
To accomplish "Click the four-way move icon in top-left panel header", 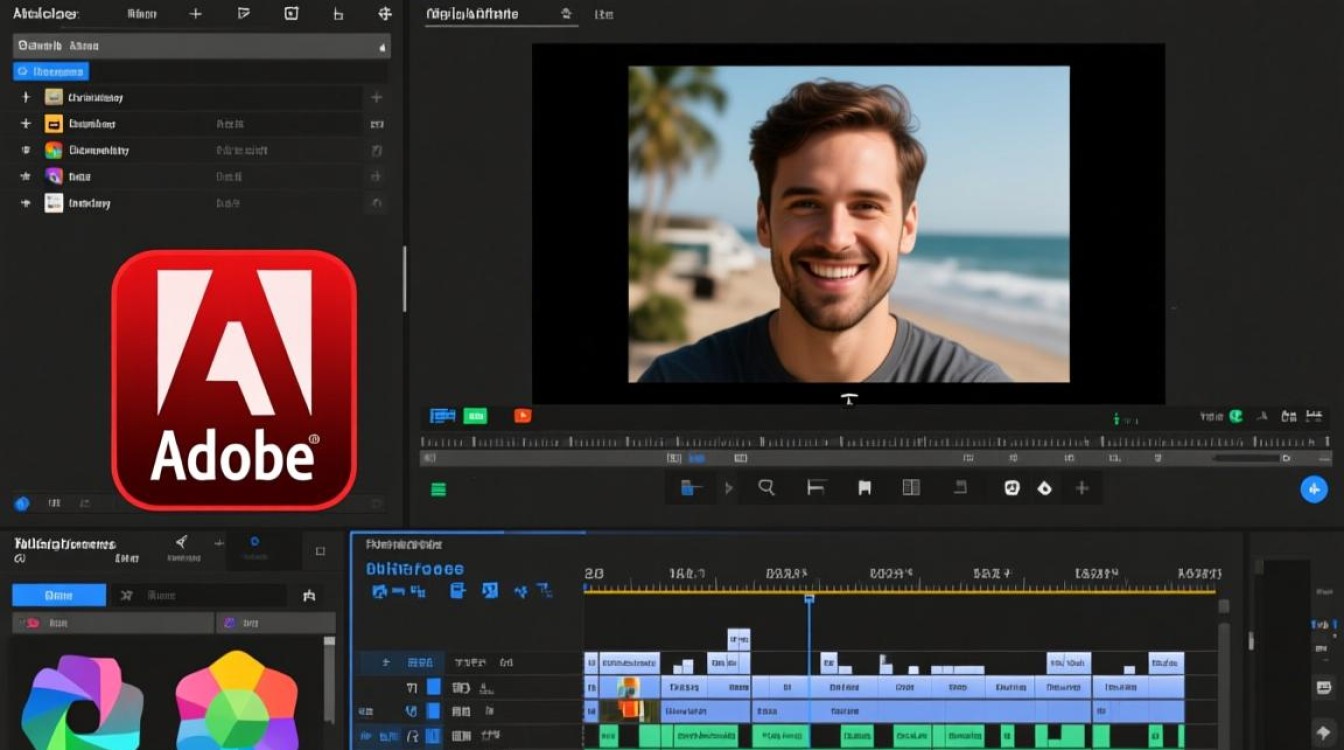I will point(385,14).
